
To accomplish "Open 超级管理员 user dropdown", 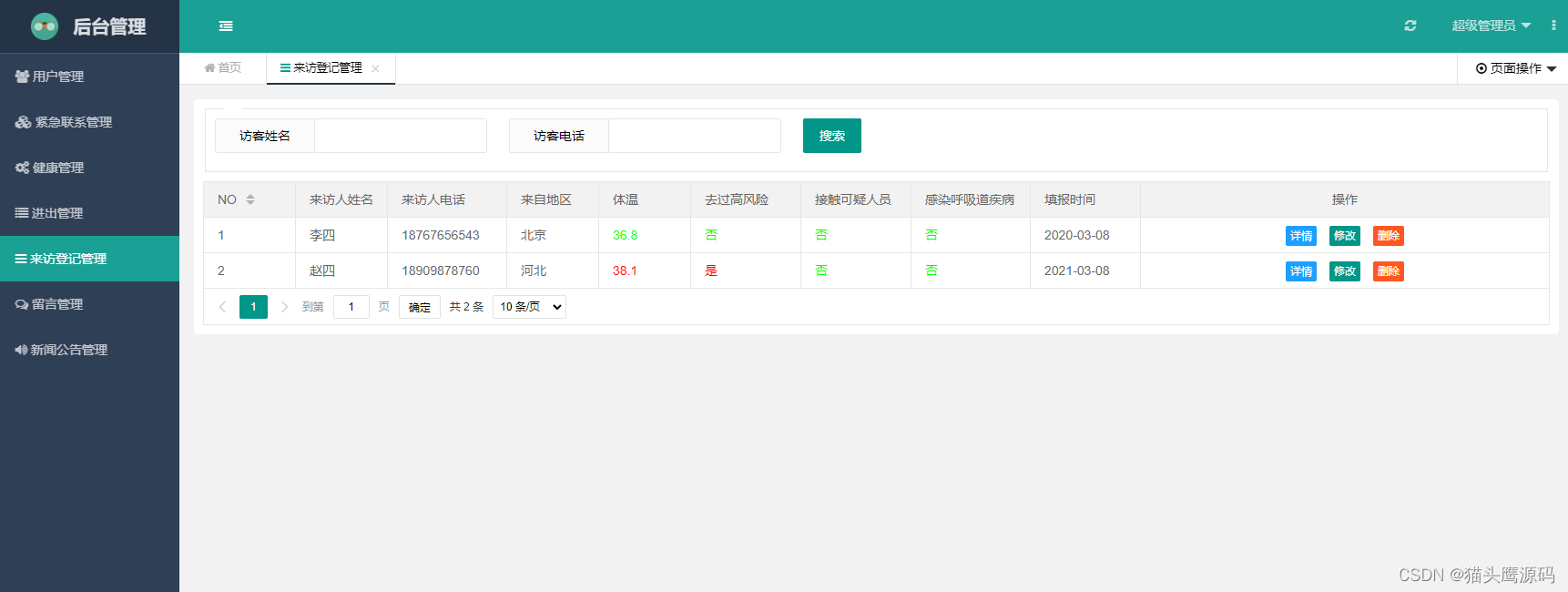I will pyautogui.click(x=1491, y=26).
